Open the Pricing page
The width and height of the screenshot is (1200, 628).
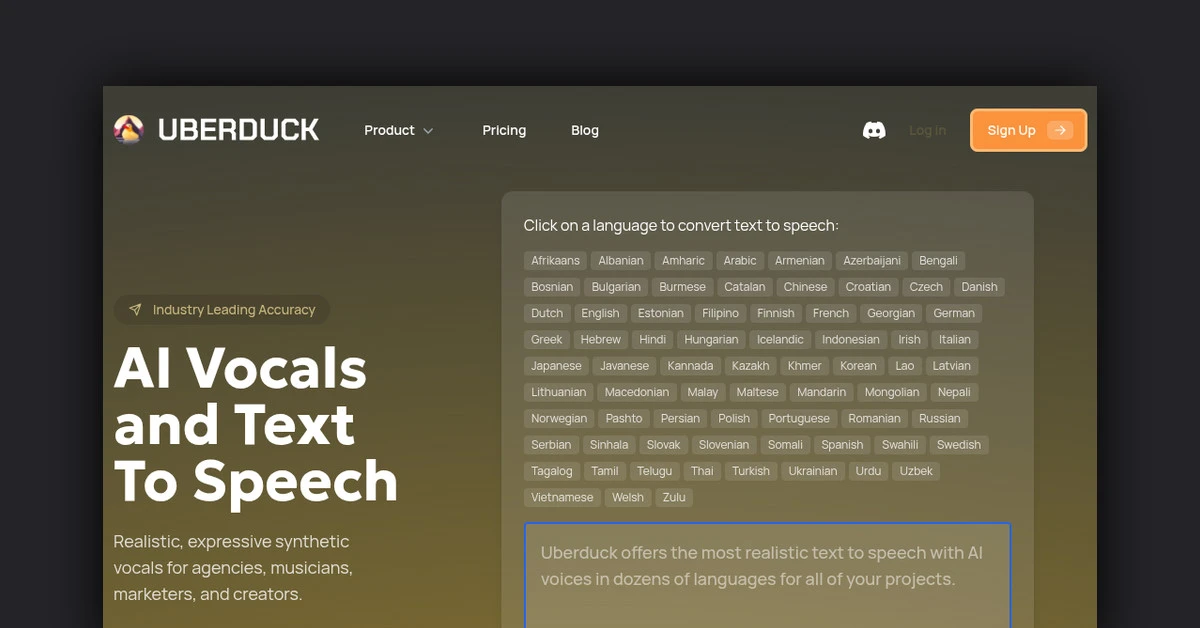pyautogui.click(x=504, y=130)
